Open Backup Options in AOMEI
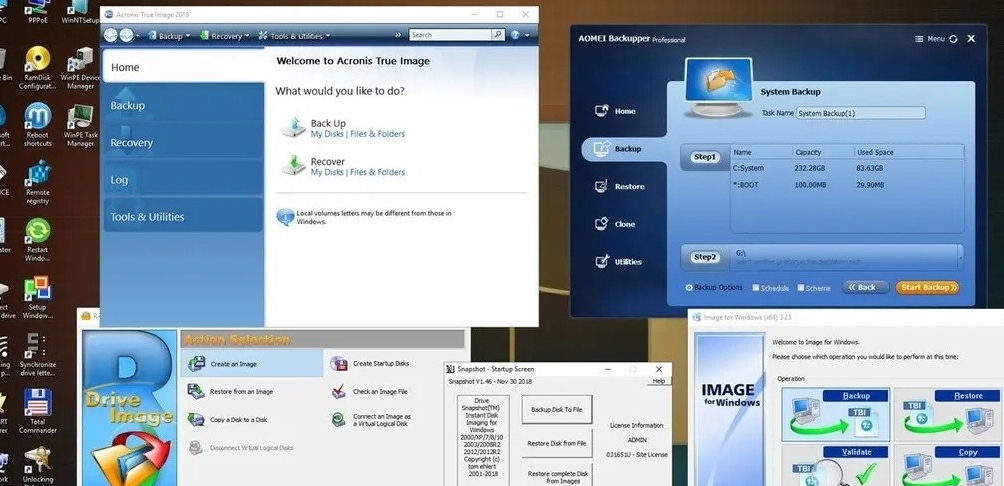 [714, 288]
